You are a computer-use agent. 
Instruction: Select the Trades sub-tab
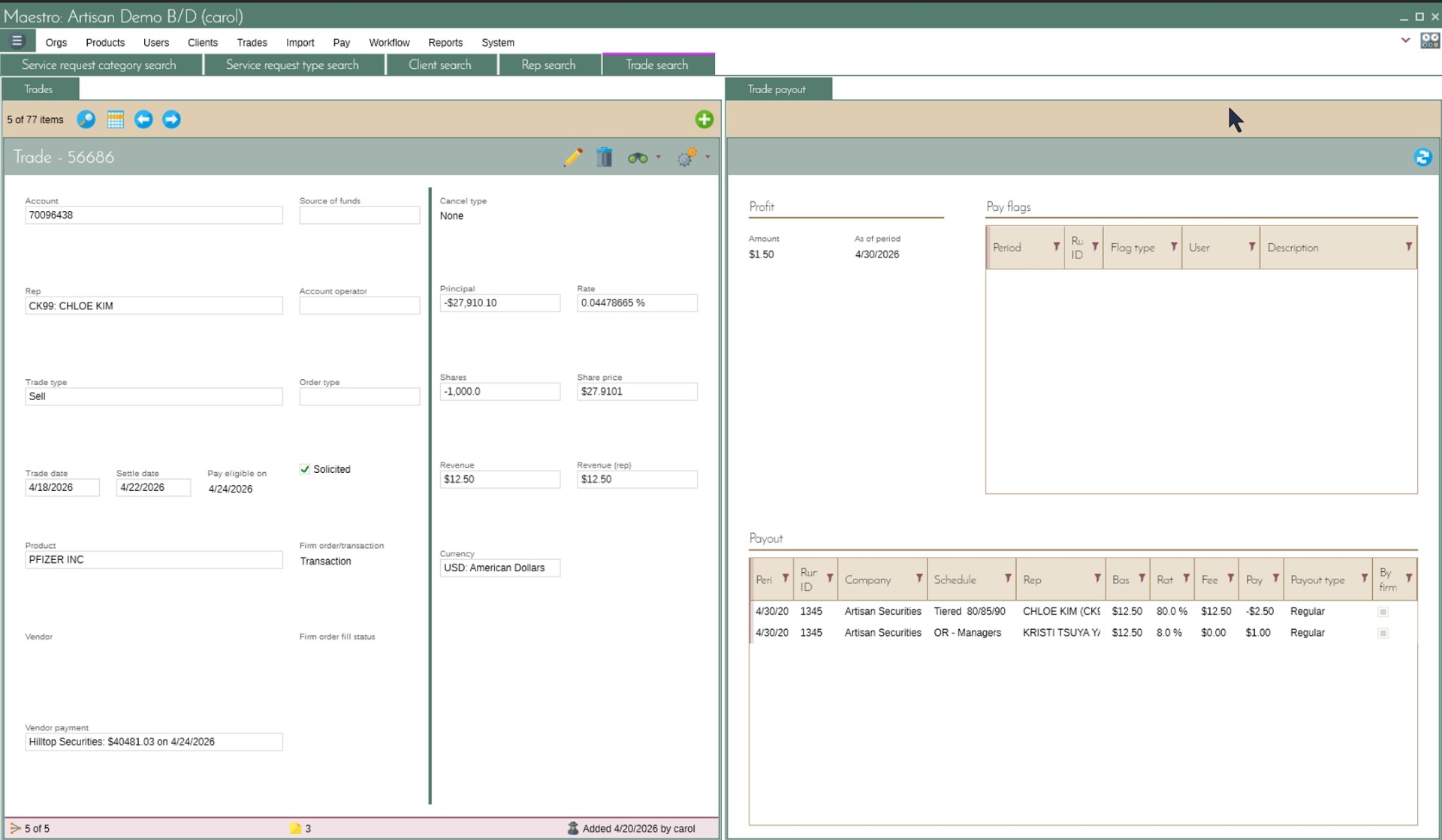39,89
